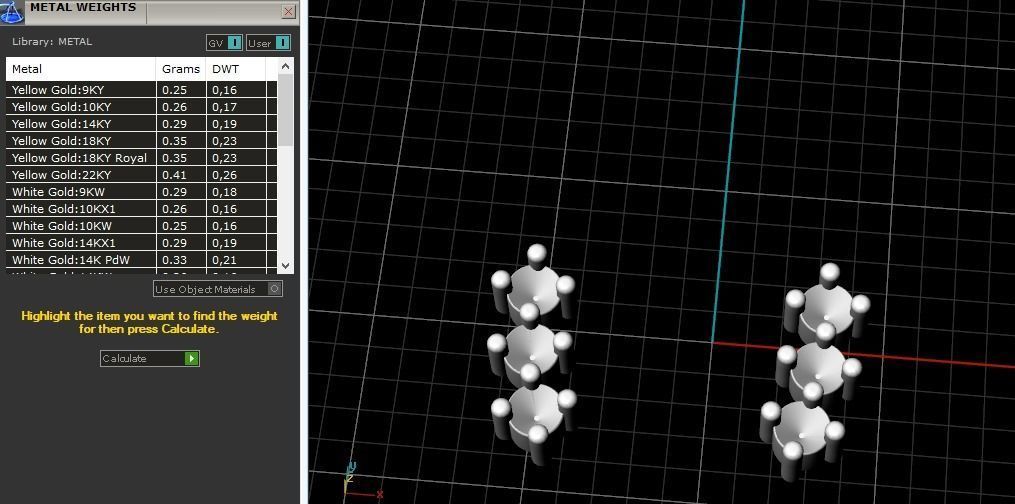Select the Yellow Gold:22KY row
Viewport: 1015px width, 504px height.
pyautogui.click(x=141, y=175)
